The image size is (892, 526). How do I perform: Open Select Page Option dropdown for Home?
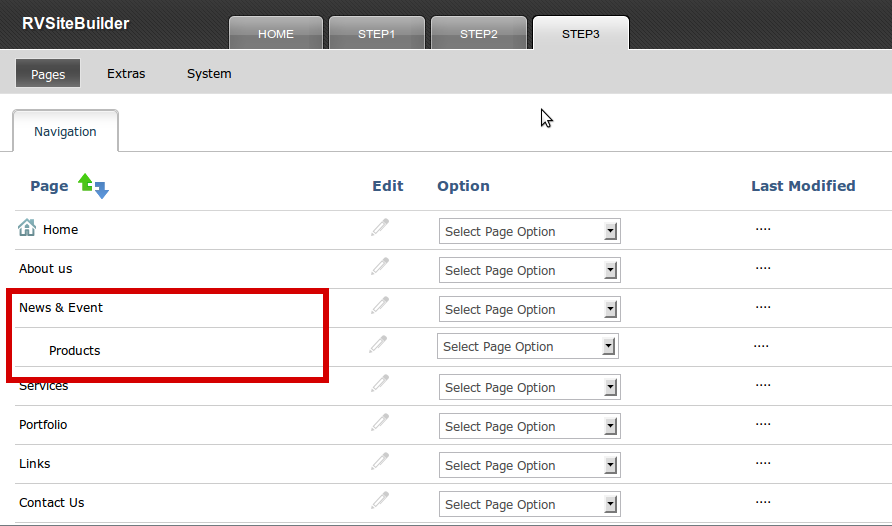(530, 231)
